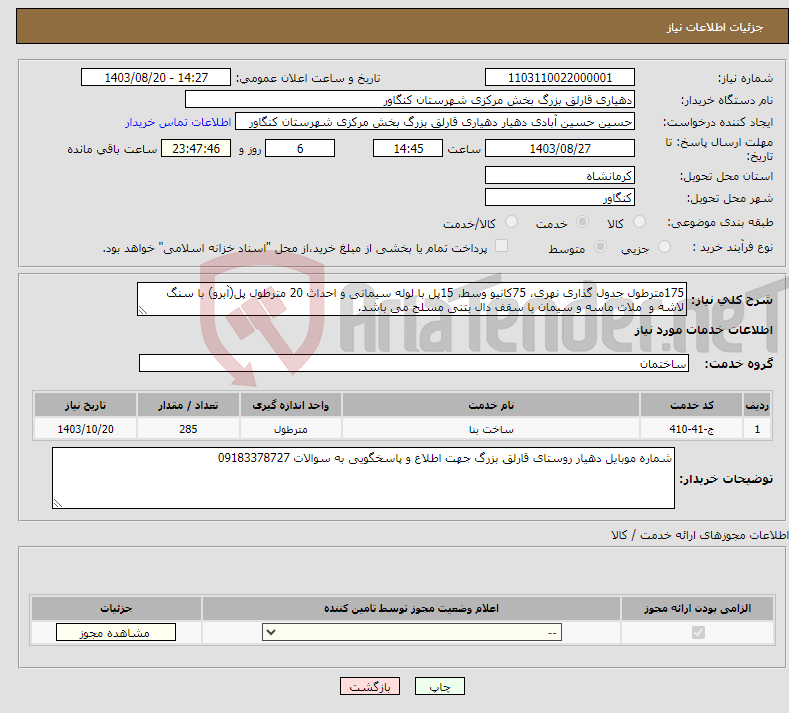Click the مترطول unit cell

(291, 429)
